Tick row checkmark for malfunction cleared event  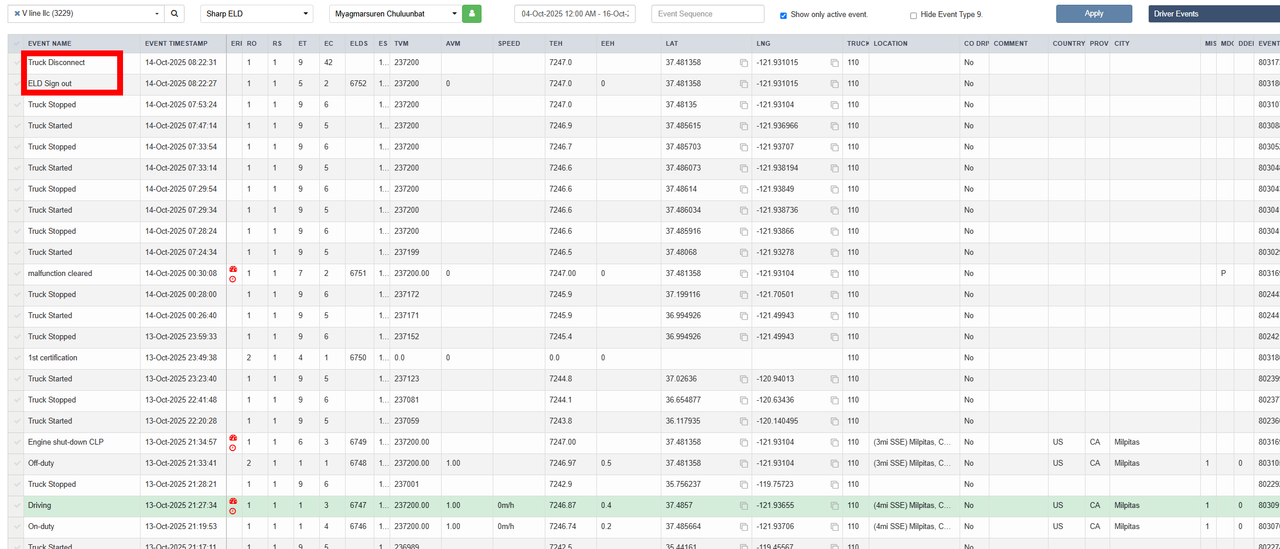(16, 273)
